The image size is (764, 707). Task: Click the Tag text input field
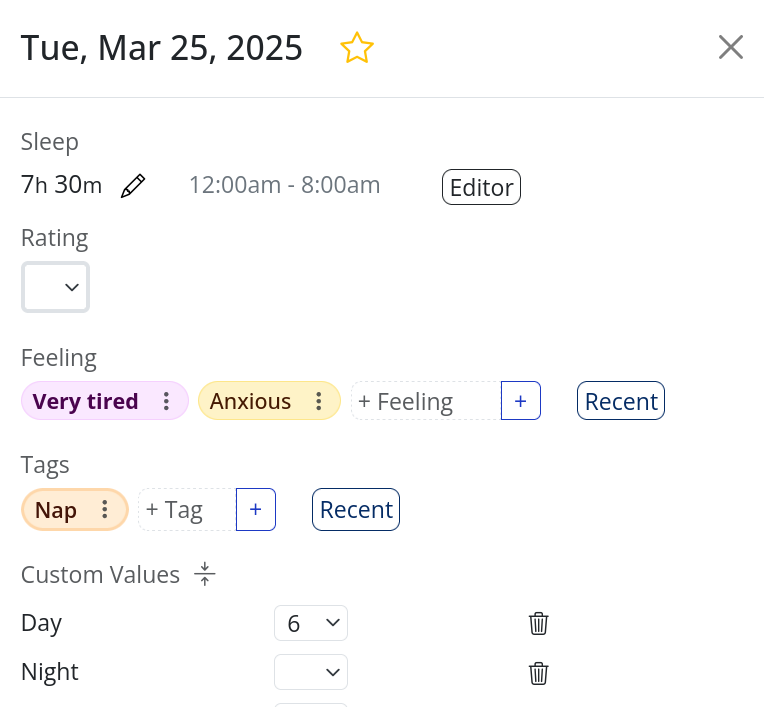tap(186, 509)
